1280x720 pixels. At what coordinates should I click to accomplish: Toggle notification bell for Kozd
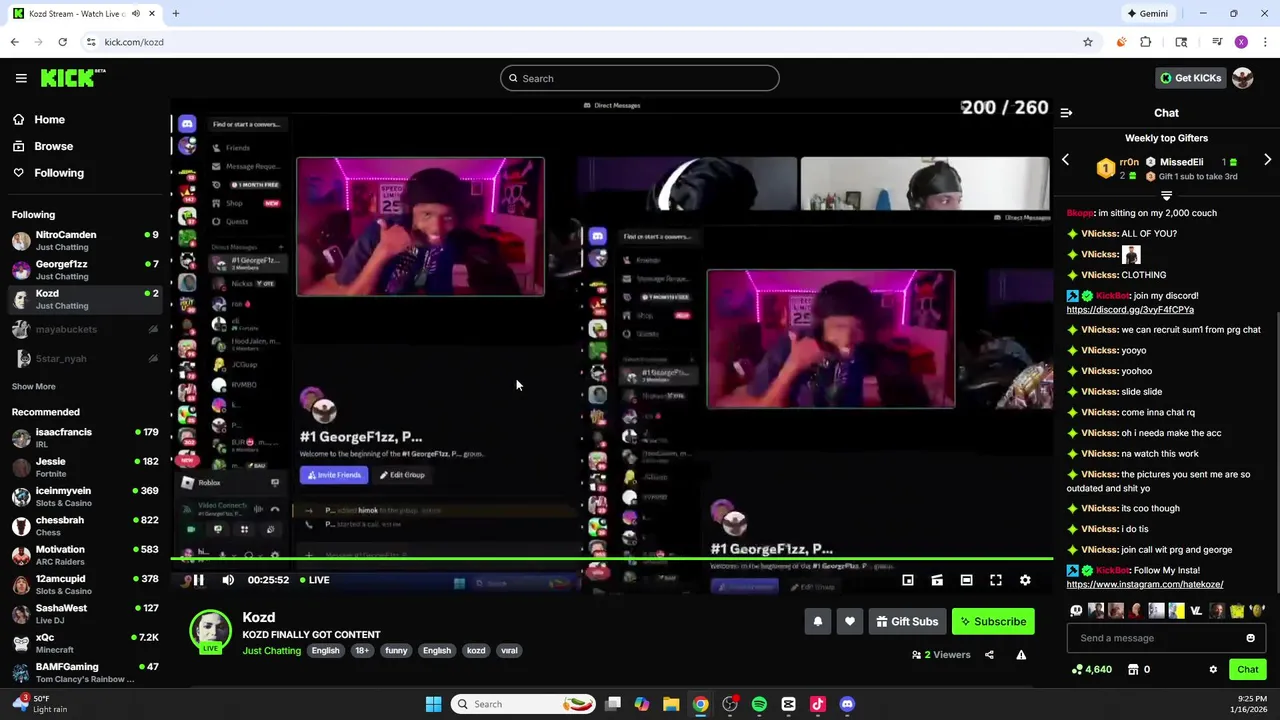(x=818, y=621)
